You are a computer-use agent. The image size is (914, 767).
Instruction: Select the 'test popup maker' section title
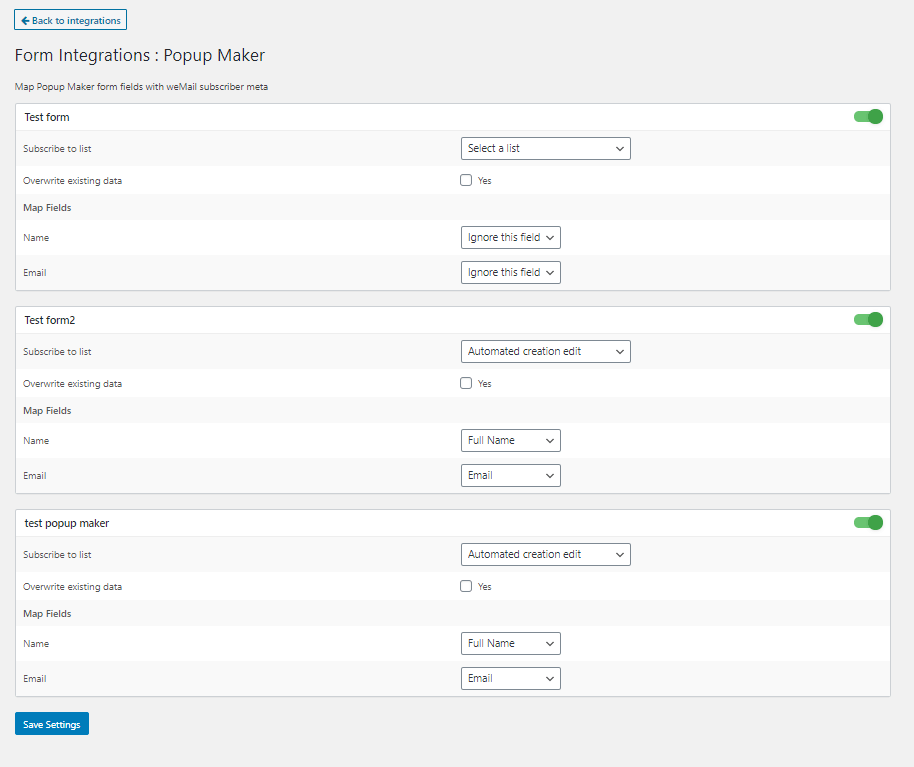[x=66, y=523]
